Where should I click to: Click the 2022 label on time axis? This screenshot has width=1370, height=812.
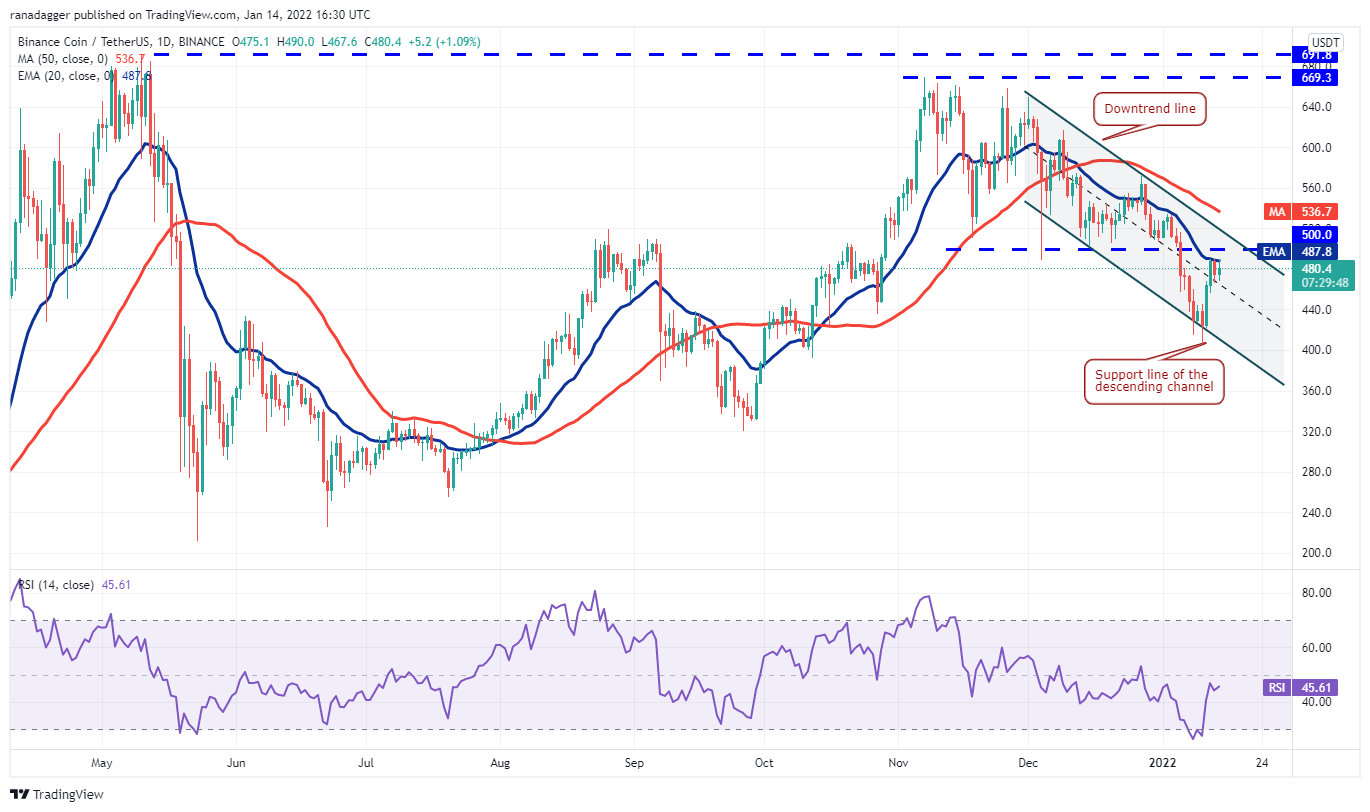tap(1168, 763)
